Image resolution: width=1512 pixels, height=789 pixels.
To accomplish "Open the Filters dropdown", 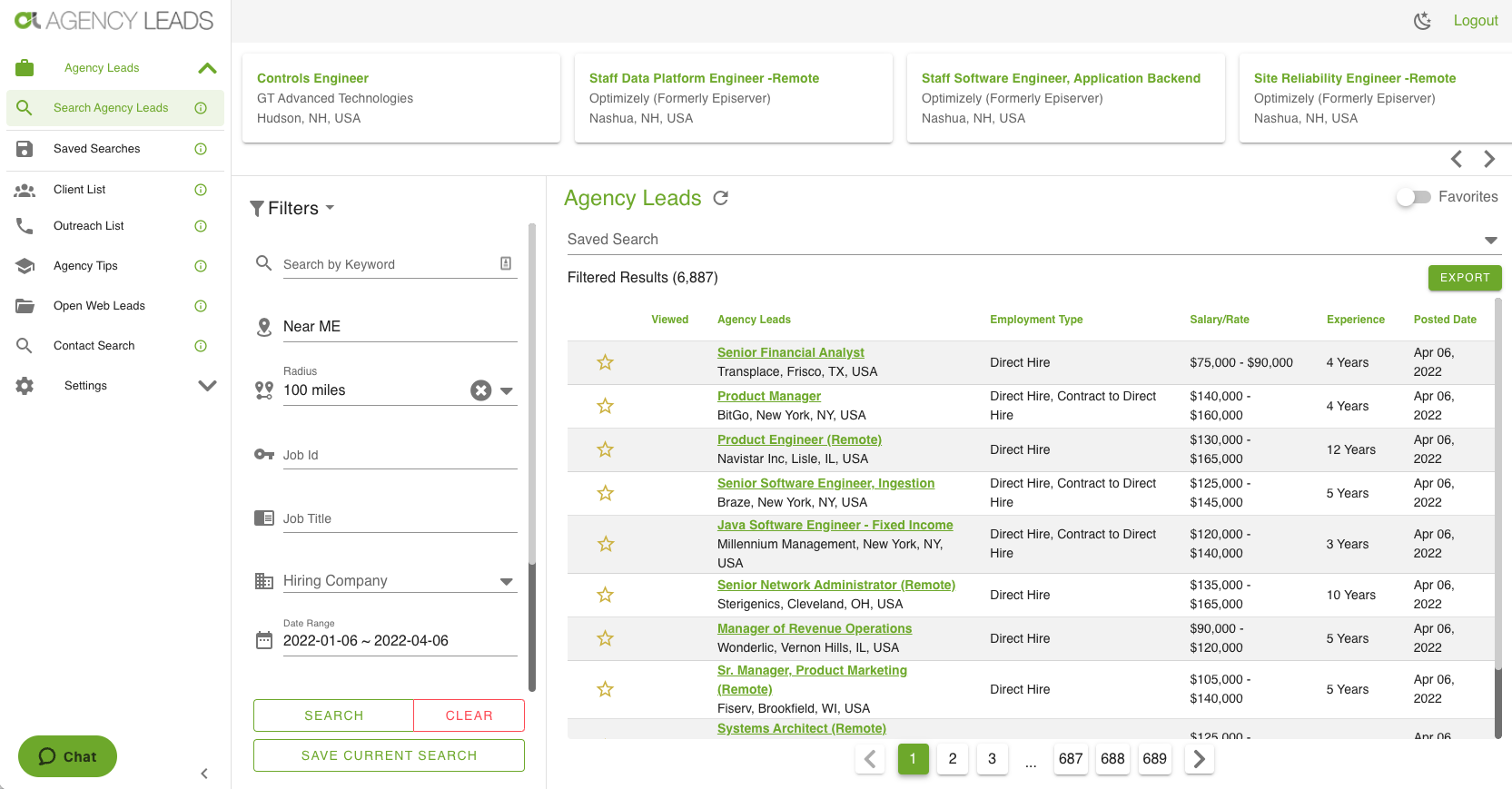I will (292, 209).
